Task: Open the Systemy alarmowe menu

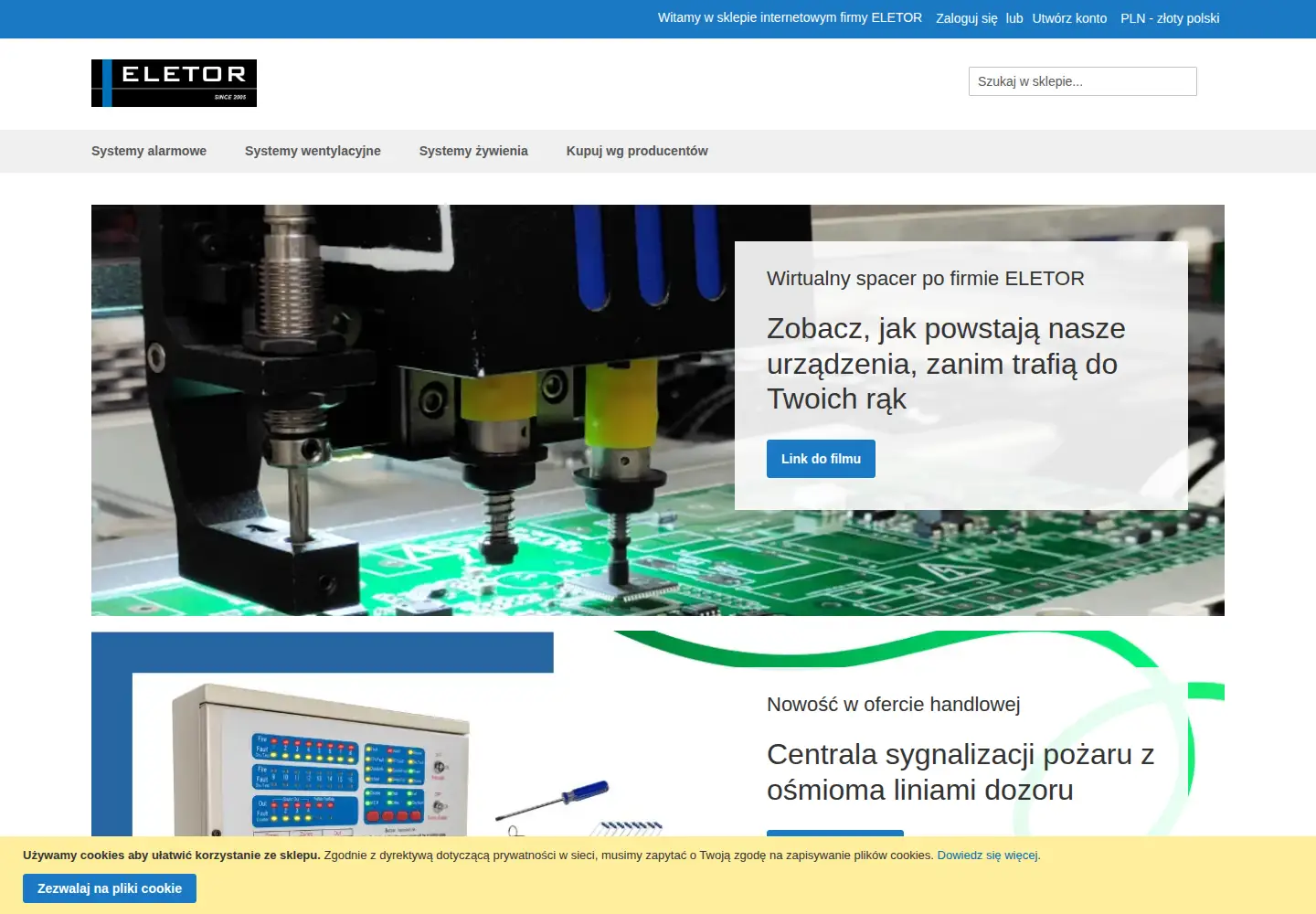Action: click(x=149, y=151)
